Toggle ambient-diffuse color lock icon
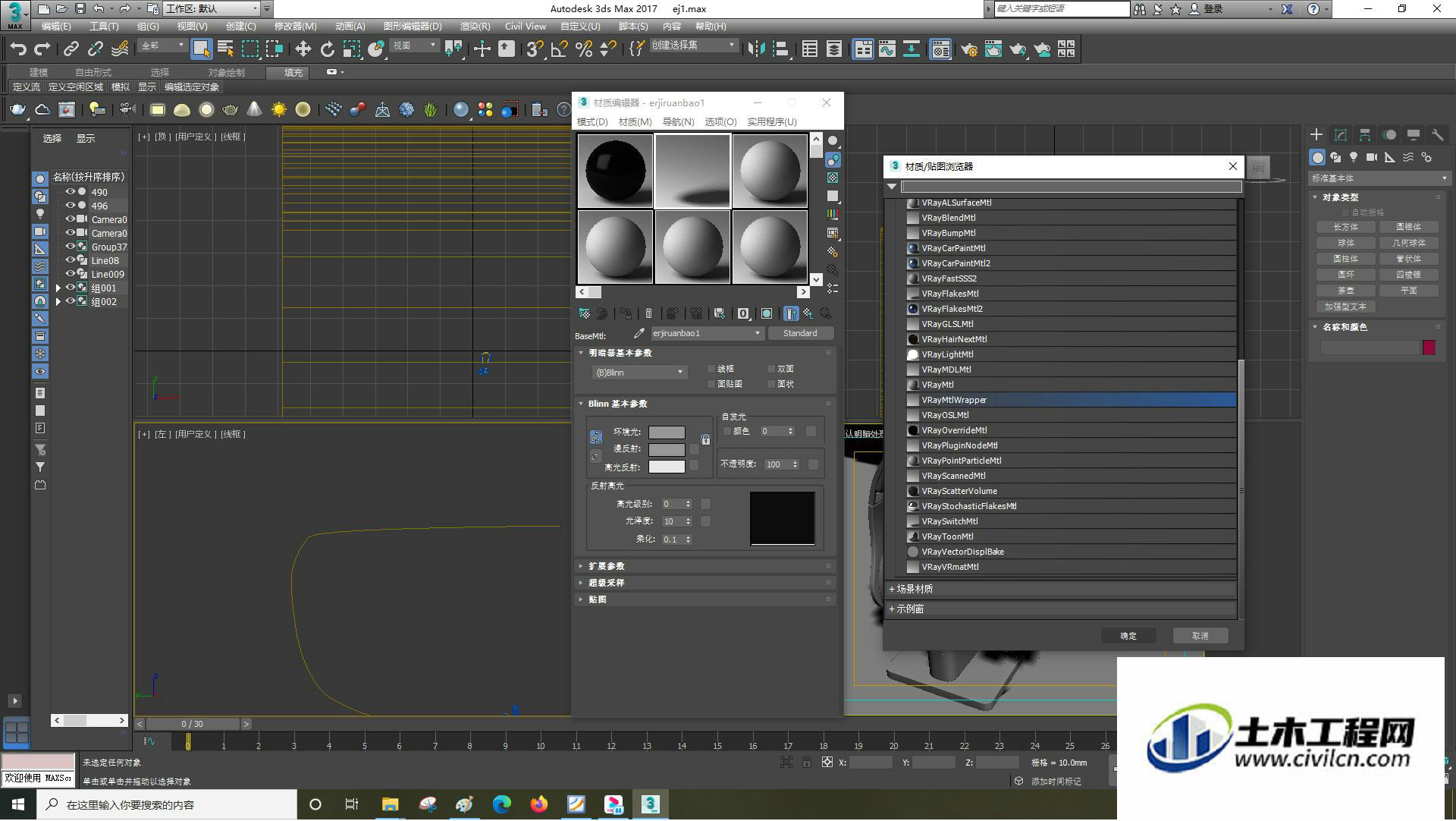Screen dimensions: 1456x821 click(596, 437)
